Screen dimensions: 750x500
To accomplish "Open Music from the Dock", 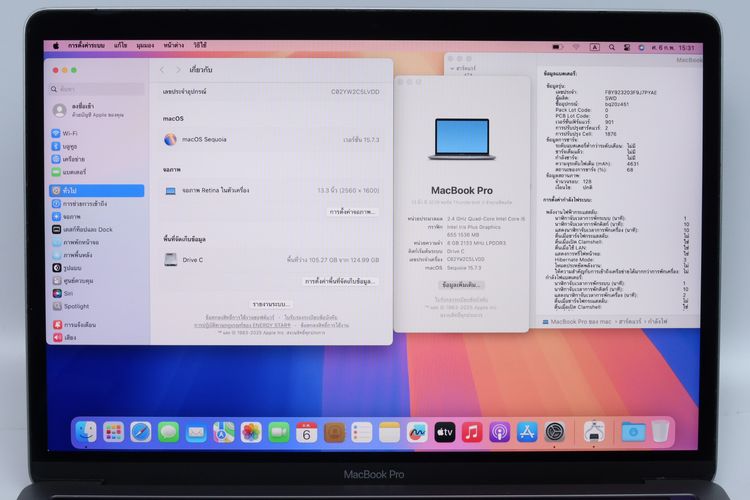I will pos(472,433).
